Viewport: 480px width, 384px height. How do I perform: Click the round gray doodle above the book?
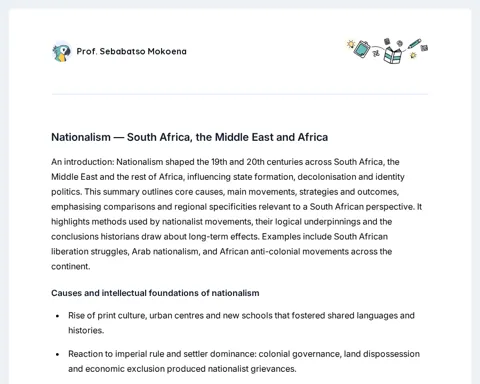point(400,43)
